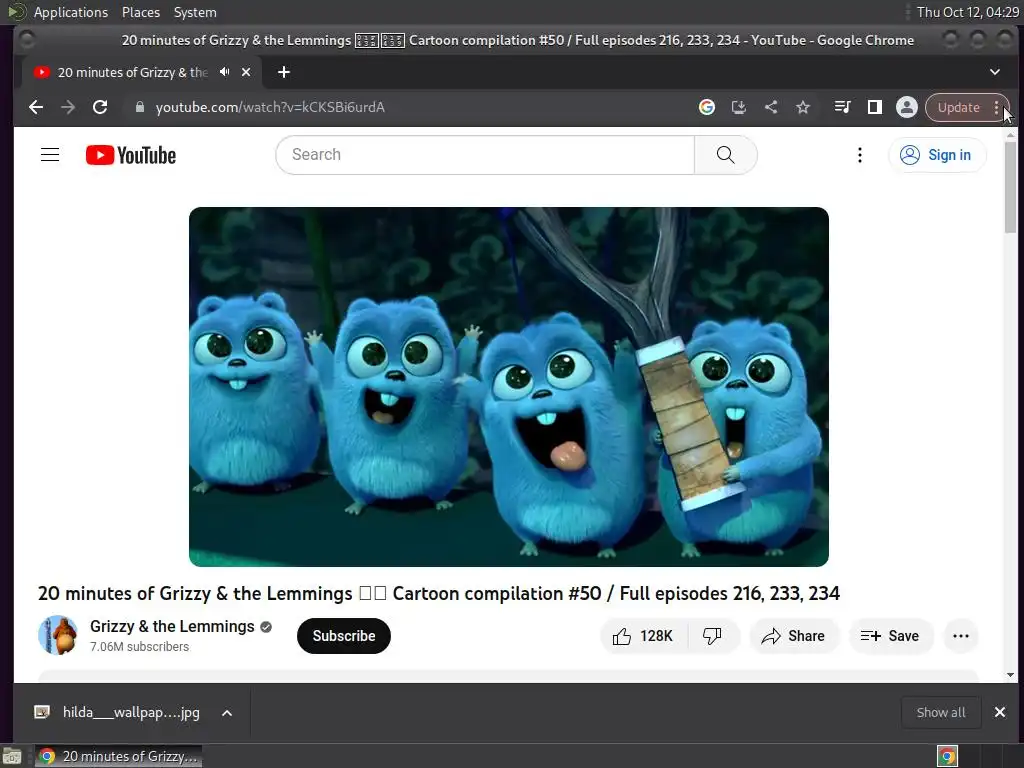
Task: Click Chrome taskbar entry 20 minutes of Grizzy
Action: click(x=118, y=756)
